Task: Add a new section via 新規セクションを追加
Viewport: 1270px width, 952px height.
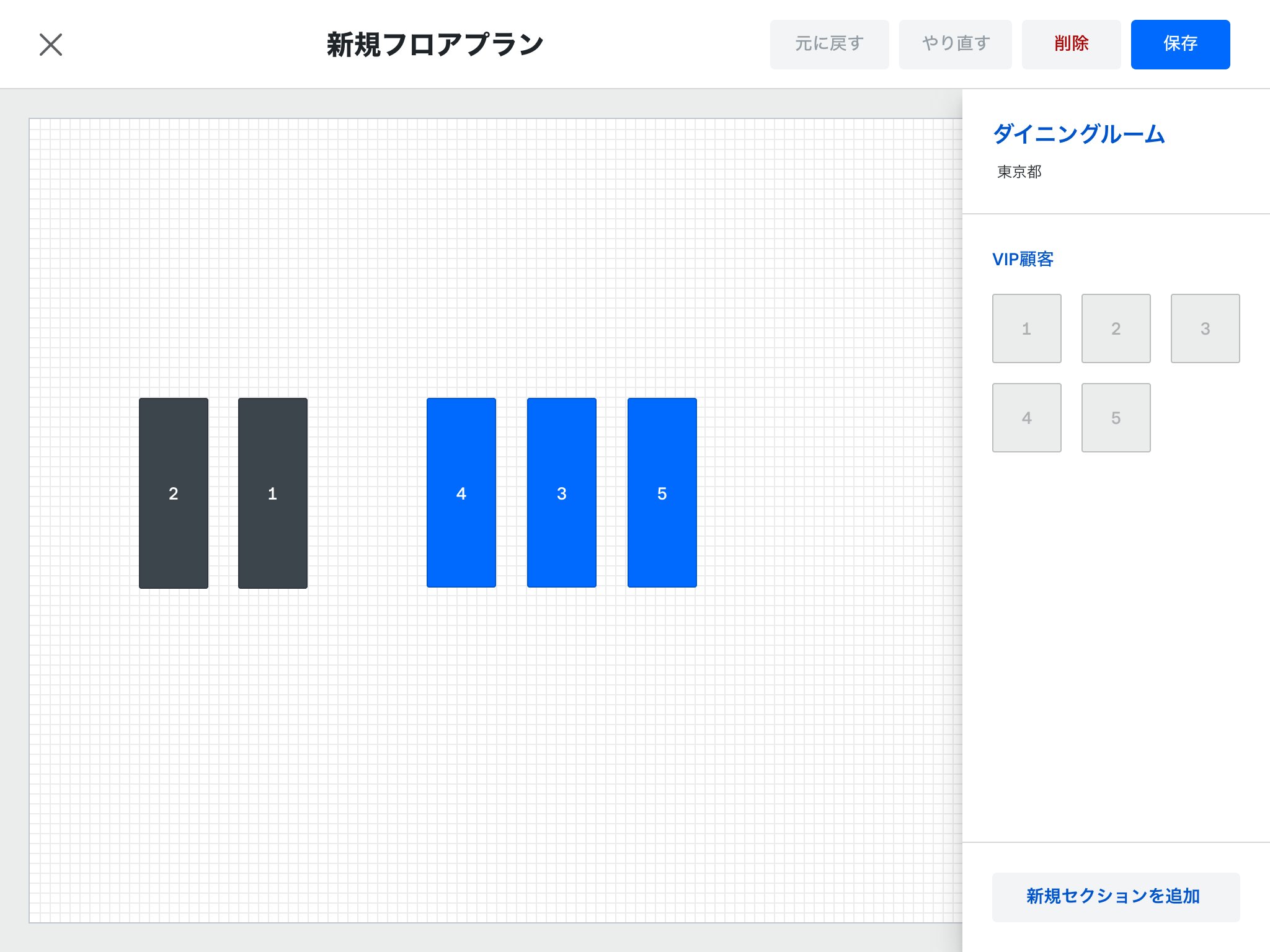Action: (x=1115, y=896)
